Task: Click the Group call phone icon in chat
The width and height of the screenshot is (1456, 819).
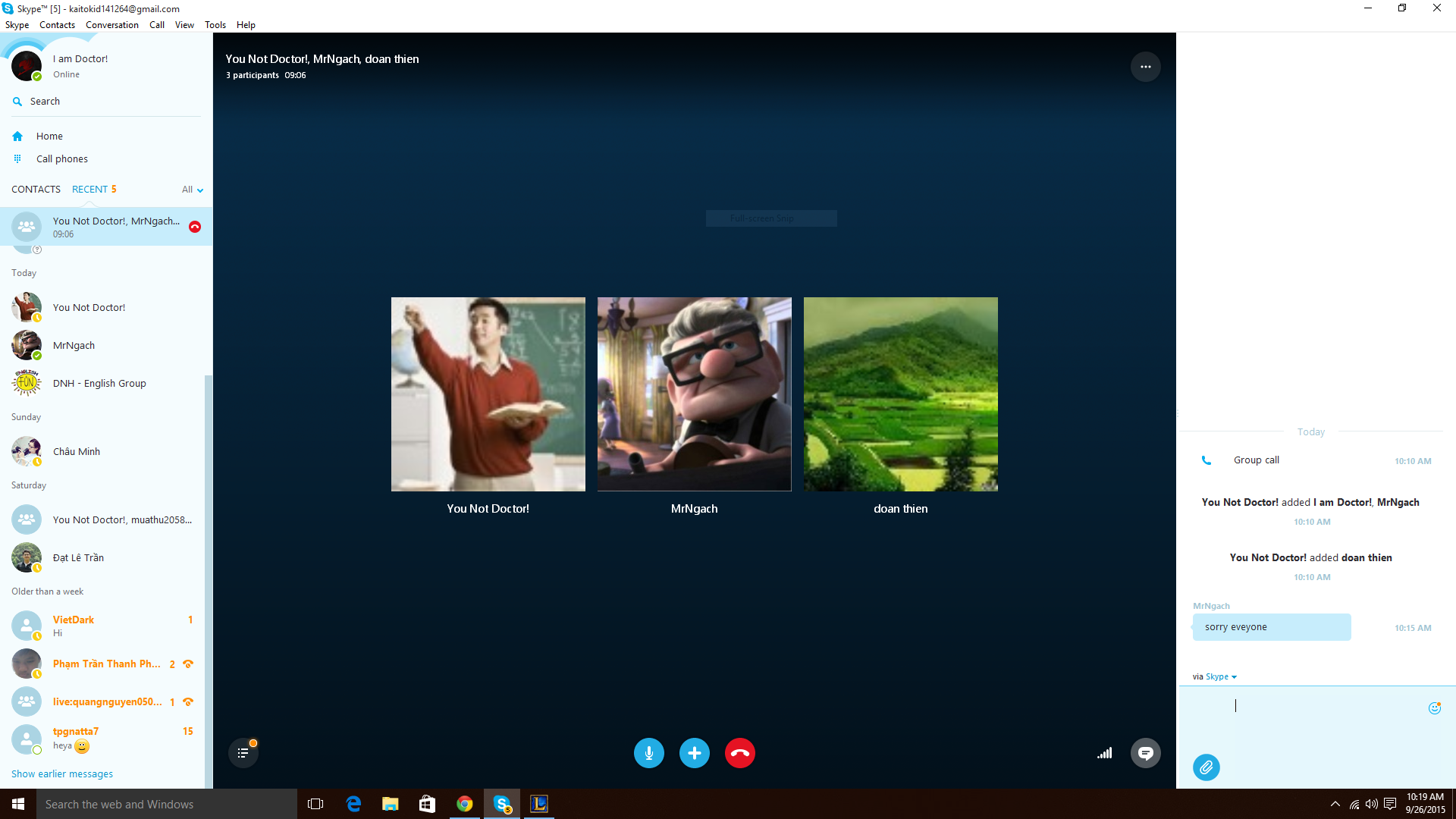Action: [x=1206, y=460]
